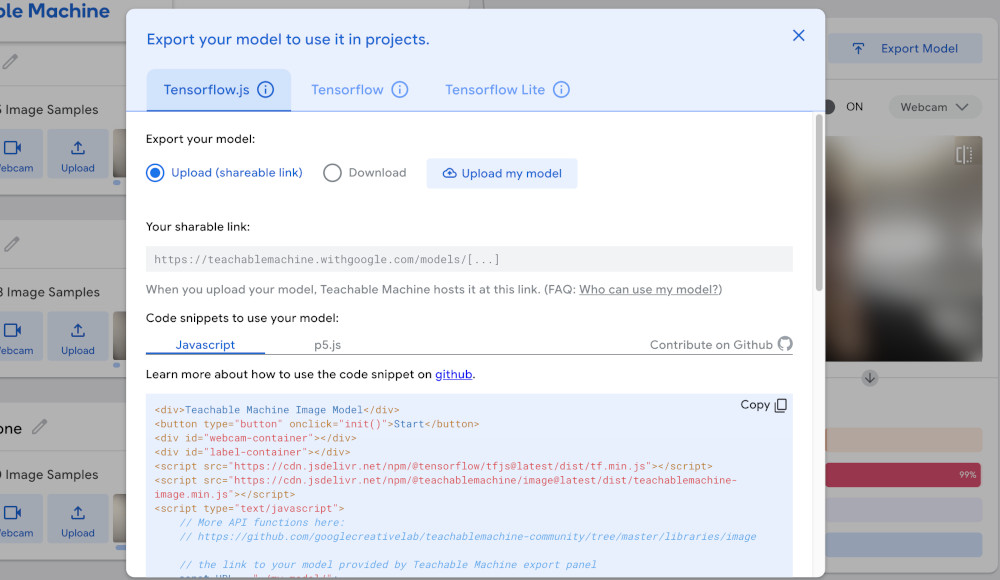Click the 'Export your model to use it in projects.' heading

pyautogui.click(x=288, y=40)
